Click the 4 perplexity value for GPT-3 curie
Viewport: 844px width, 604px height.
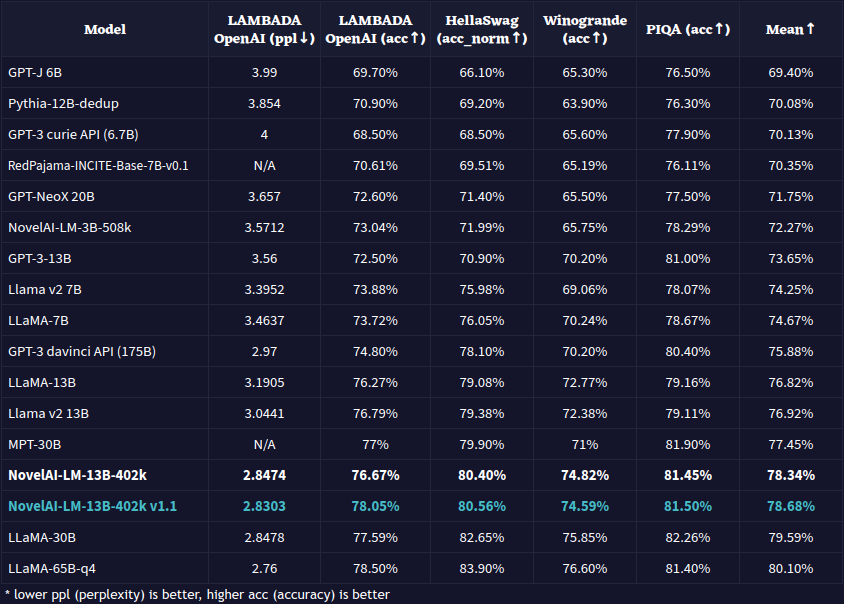[264, 135]
